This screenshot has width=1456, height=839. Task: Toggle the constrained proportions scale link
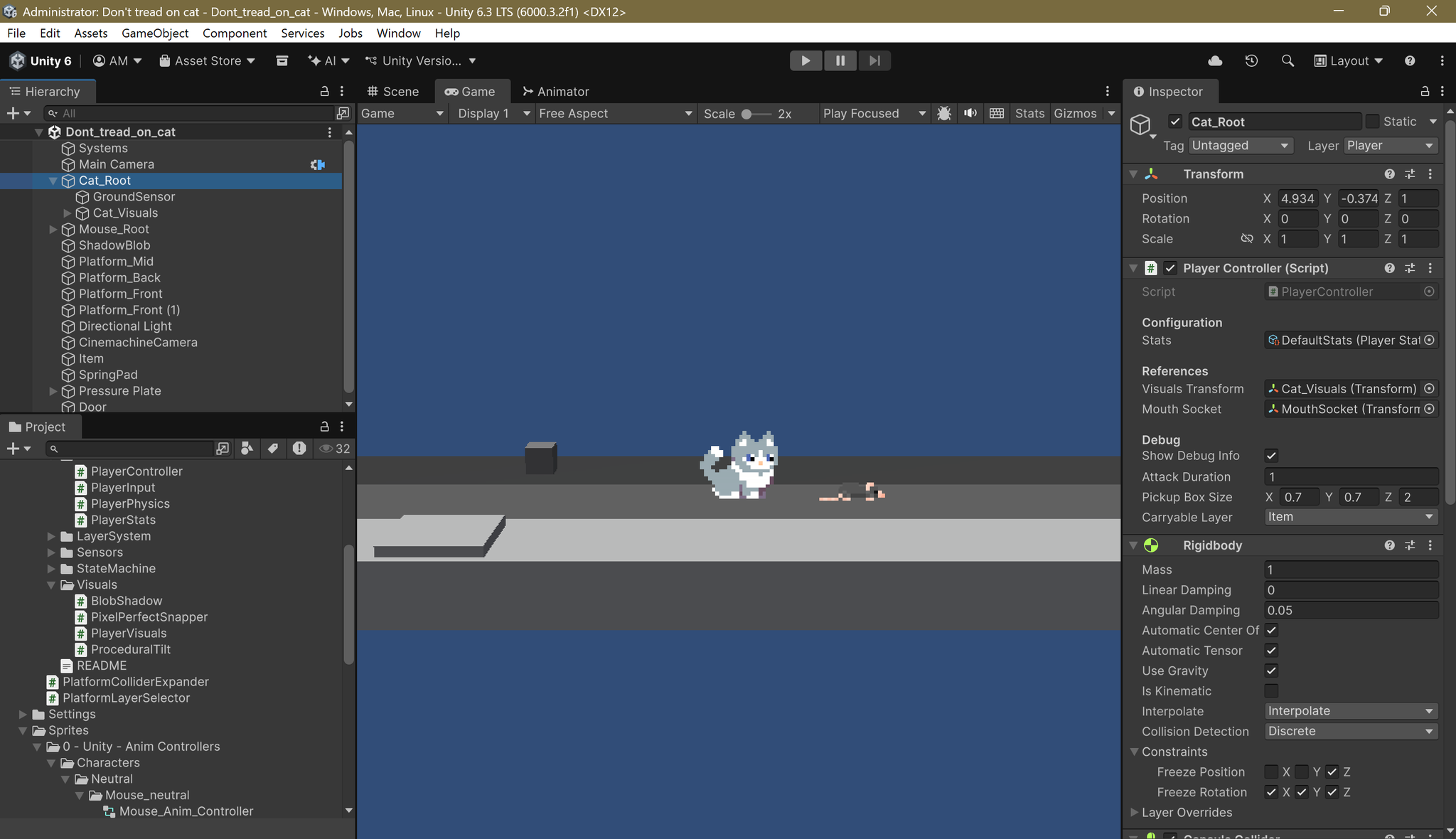pos(1247,239)
